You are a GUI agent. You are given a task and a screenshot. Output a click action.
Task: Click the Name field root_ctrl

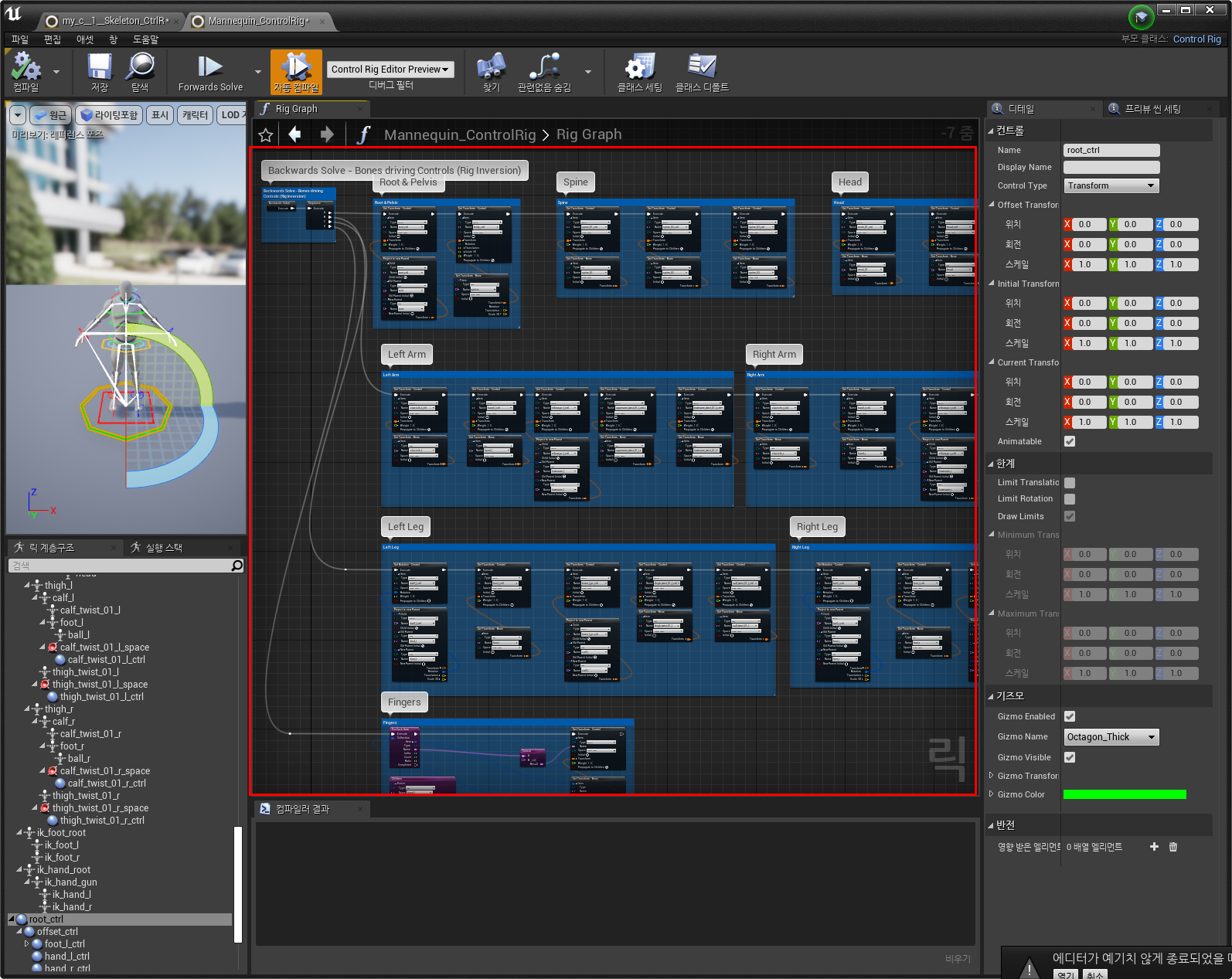click(x=1111, y=150)
